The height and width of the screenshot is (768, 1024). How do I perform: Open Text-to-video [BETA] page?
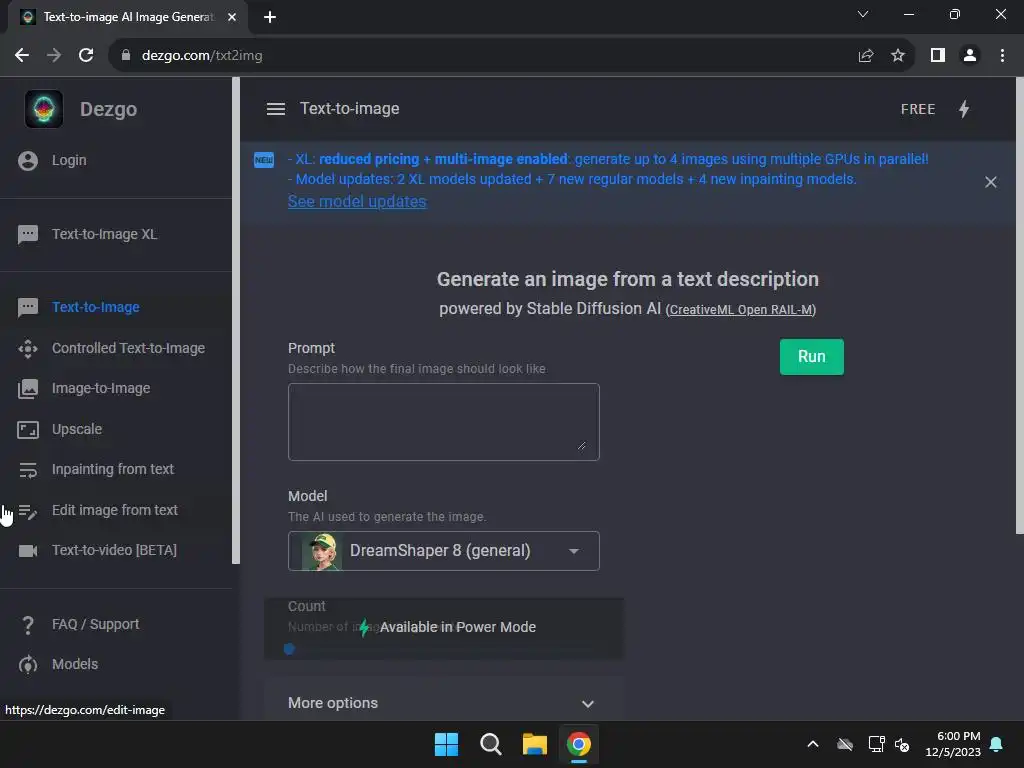[x=114, y=550]
